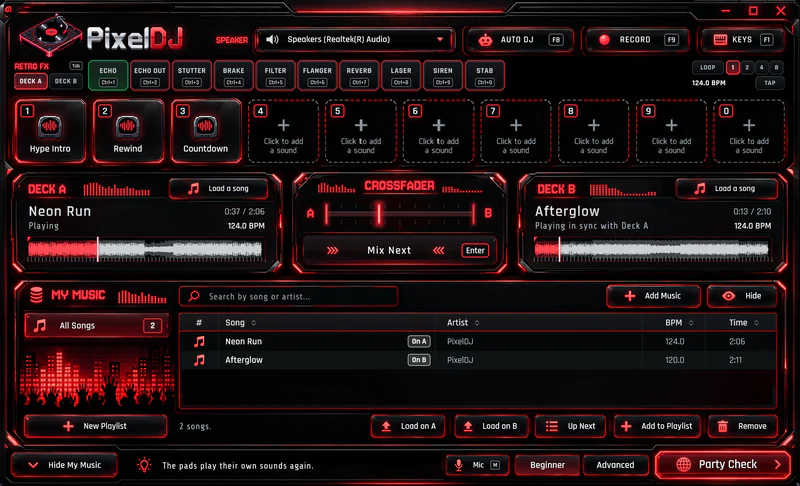Click the crossfader slider handle

coord(379,213)
